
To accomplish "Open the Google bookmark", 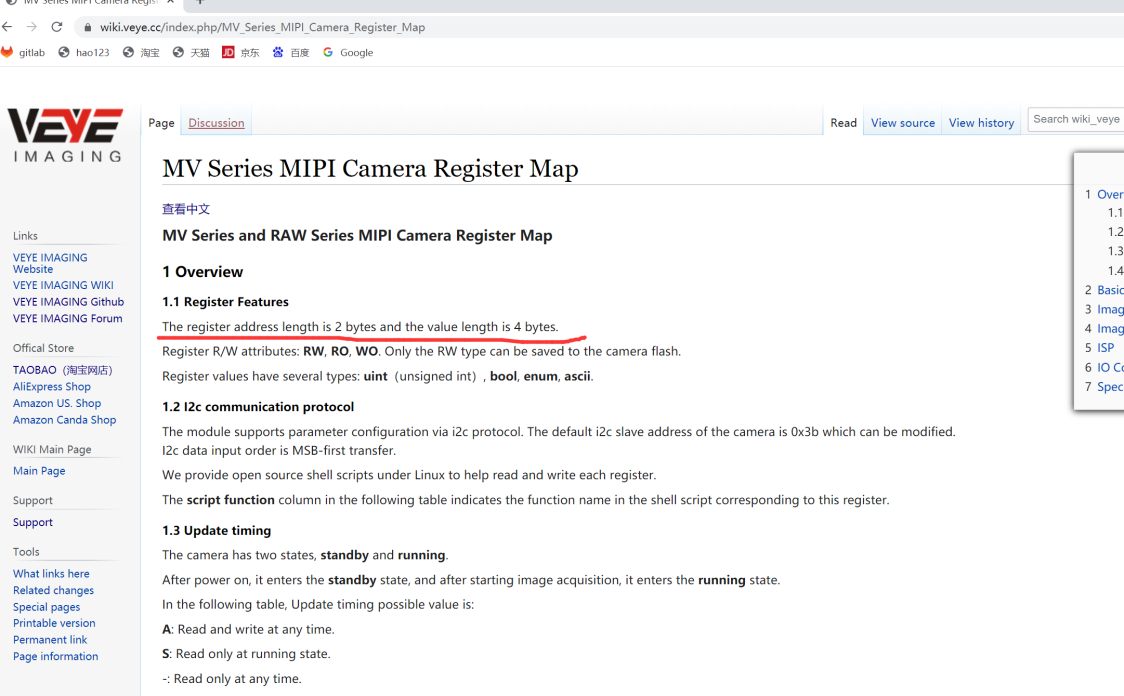I will coord(348,53).
